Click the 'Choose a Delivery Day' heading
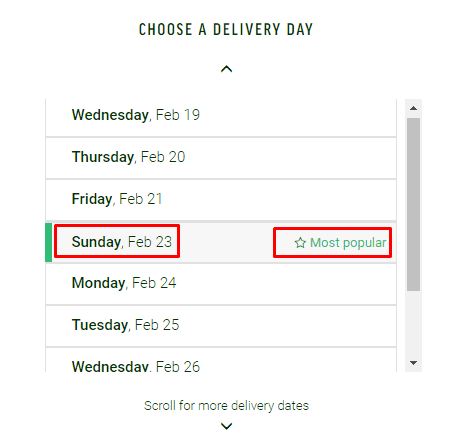 point(226,29)
